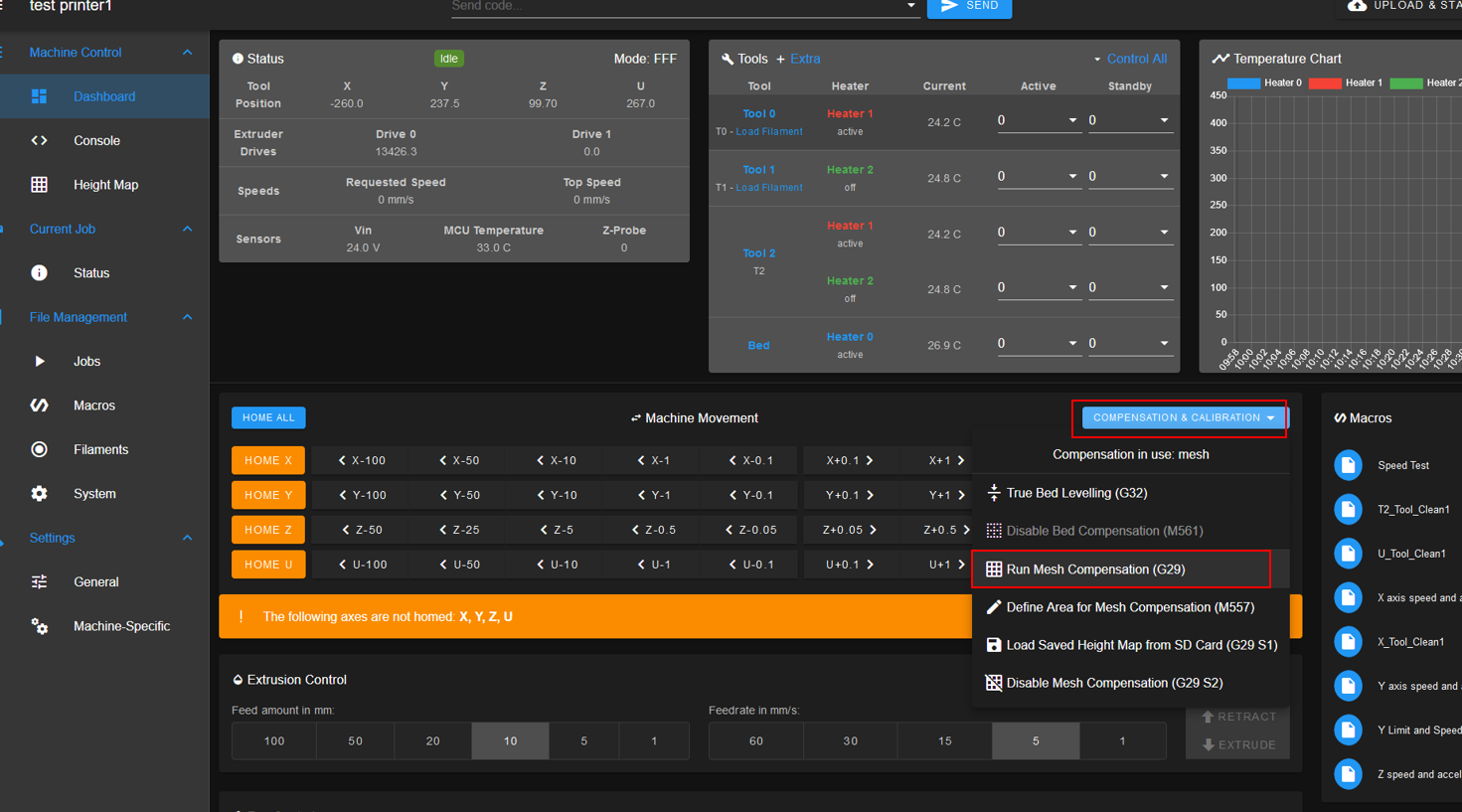
Task: Click the Dashboard grid icon
Action: click(39, 96)
